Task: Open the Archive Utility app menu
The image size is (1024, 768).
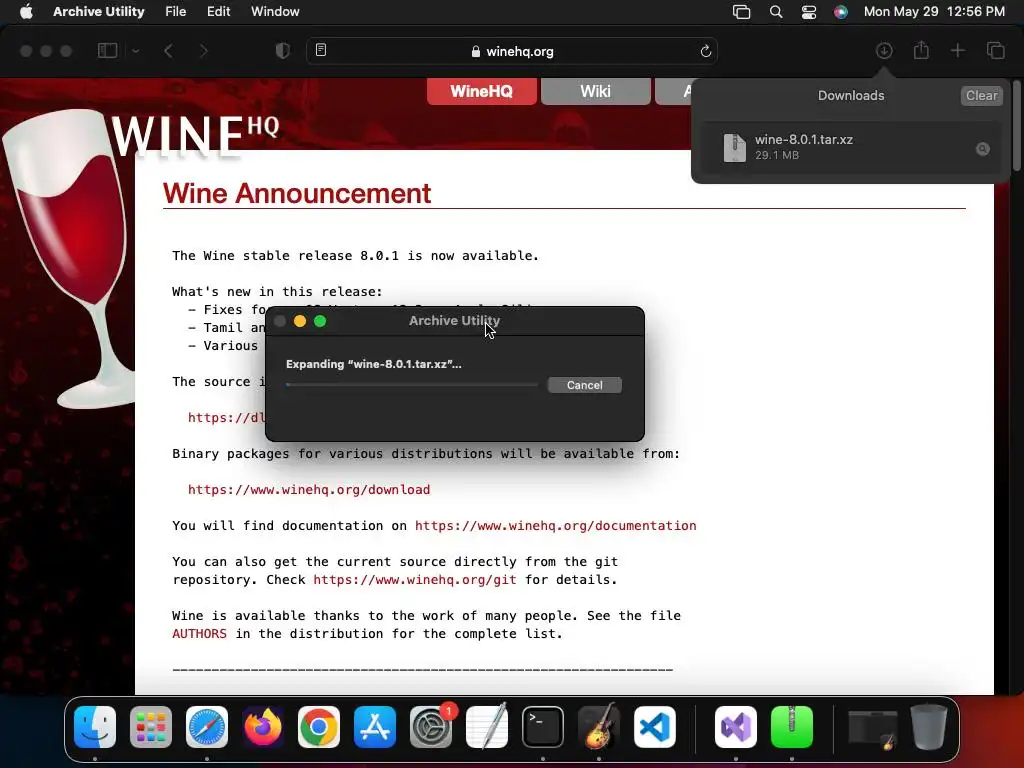Action: (99, 12)
